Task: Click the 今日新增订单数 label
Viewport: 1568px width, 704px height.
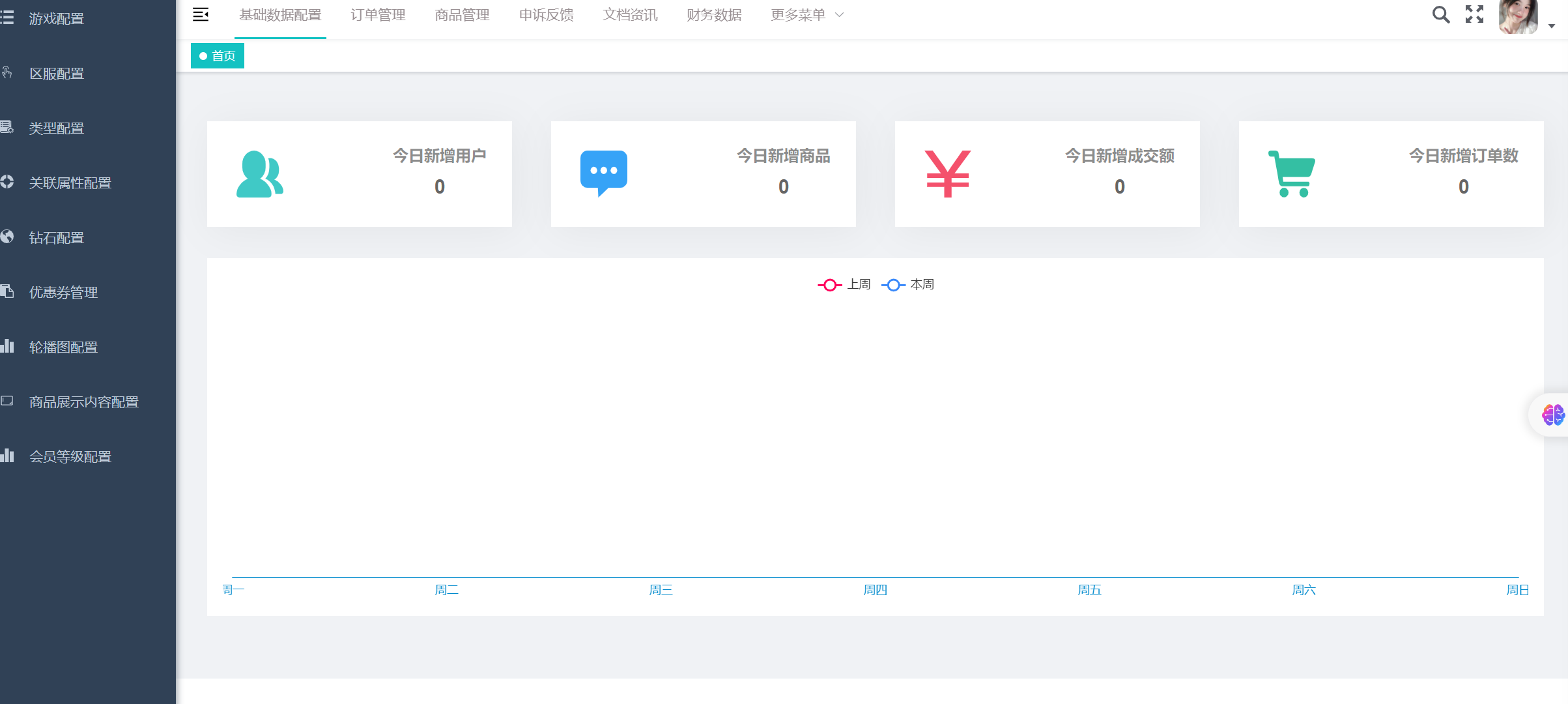Action: point(1464,156)
